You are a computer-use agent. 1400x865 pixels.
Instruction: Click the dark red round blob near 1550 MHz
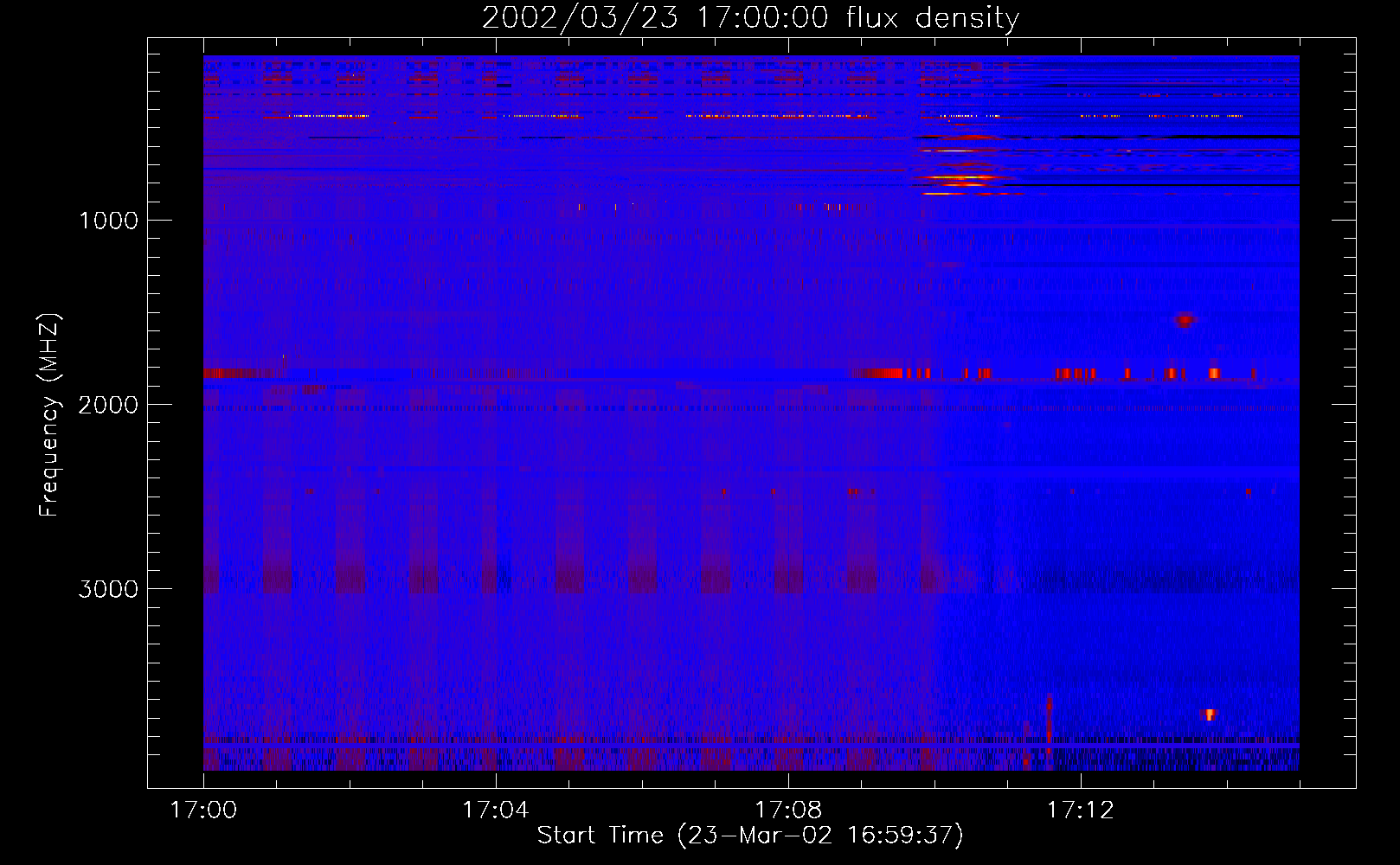[1185, 320]
